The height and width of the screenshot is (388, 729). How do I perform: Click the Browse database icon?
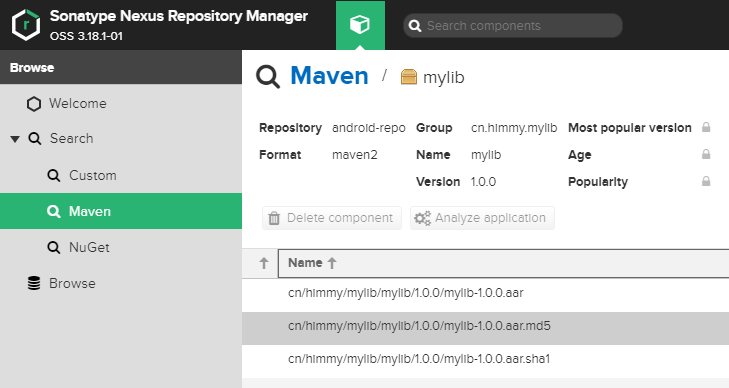[x=34, y=283]
